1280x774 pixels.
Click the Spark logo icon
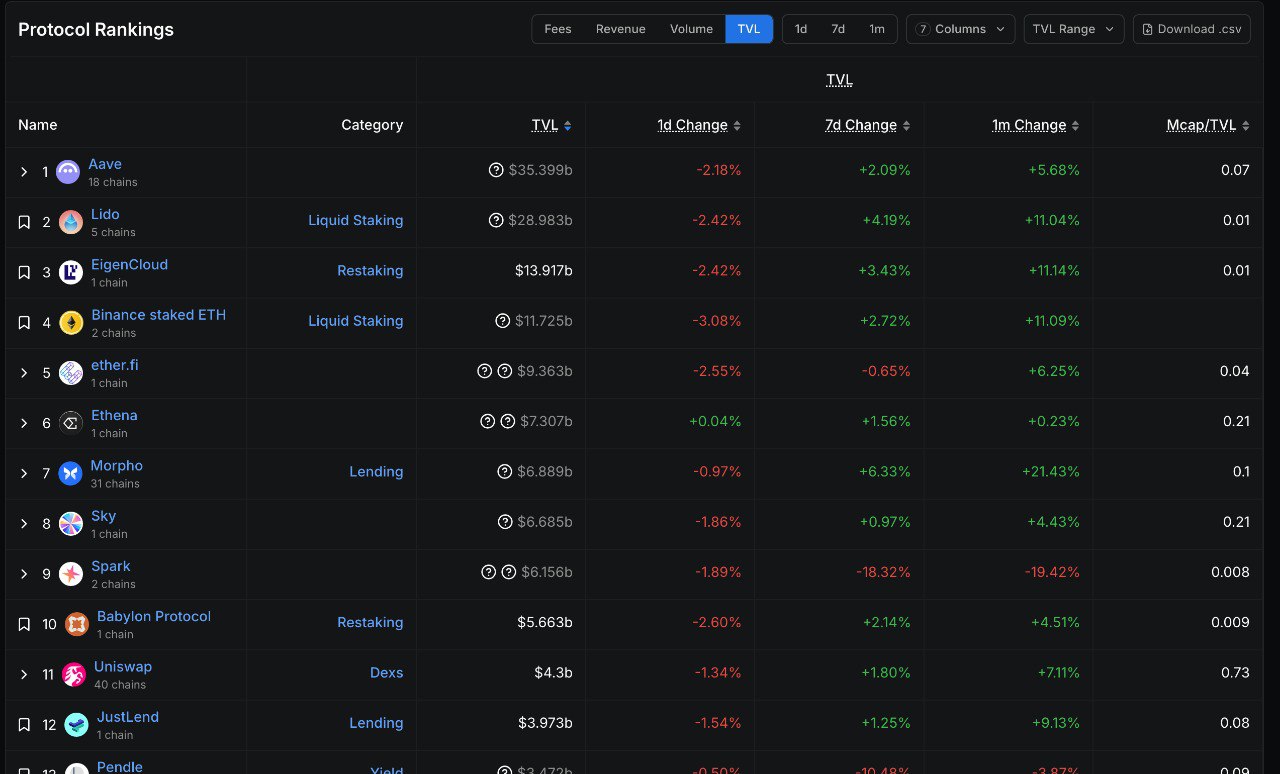coord(71,574)
